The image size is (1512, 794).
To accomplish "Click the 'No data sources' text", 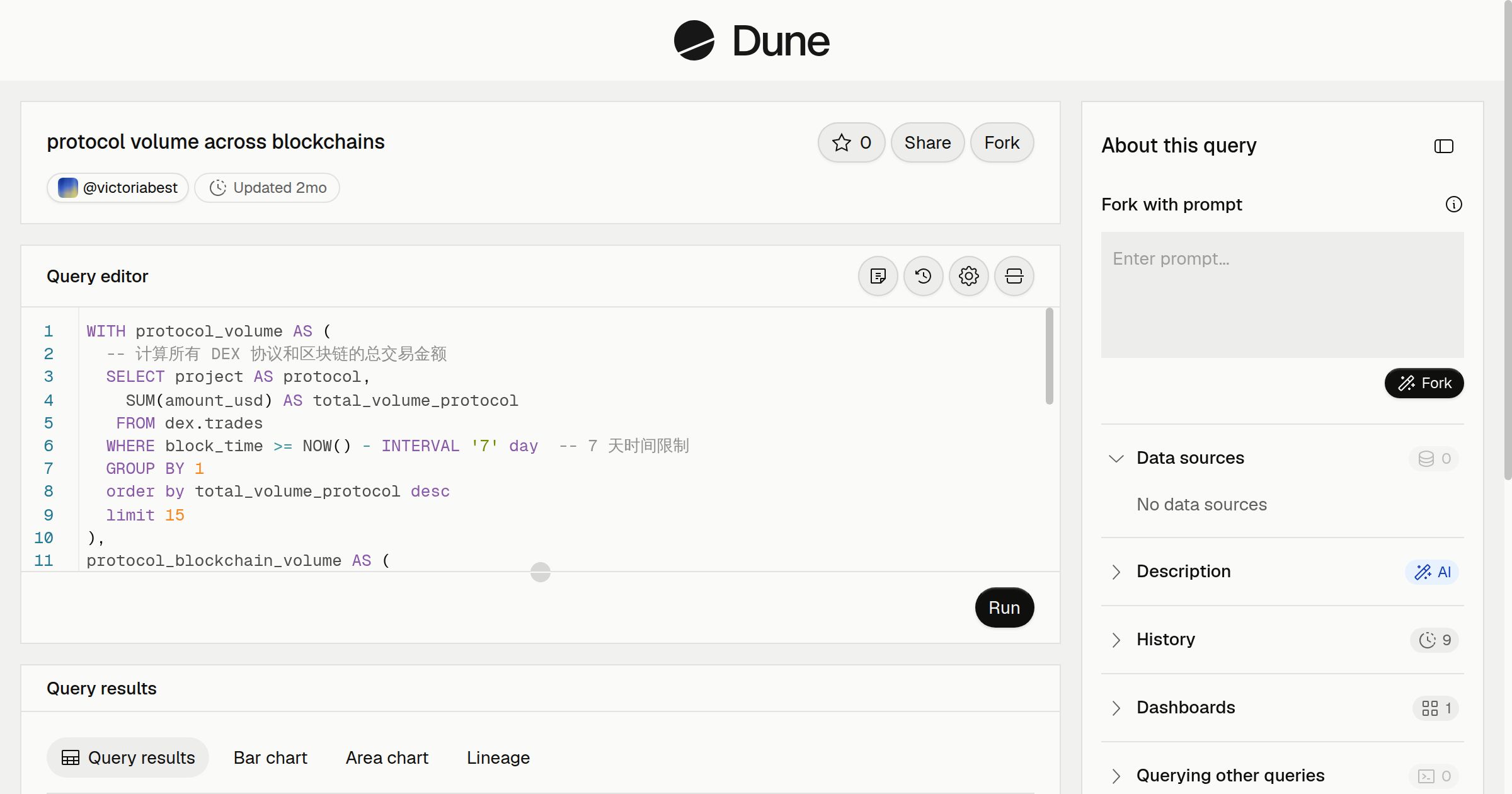I will 1201,504.
